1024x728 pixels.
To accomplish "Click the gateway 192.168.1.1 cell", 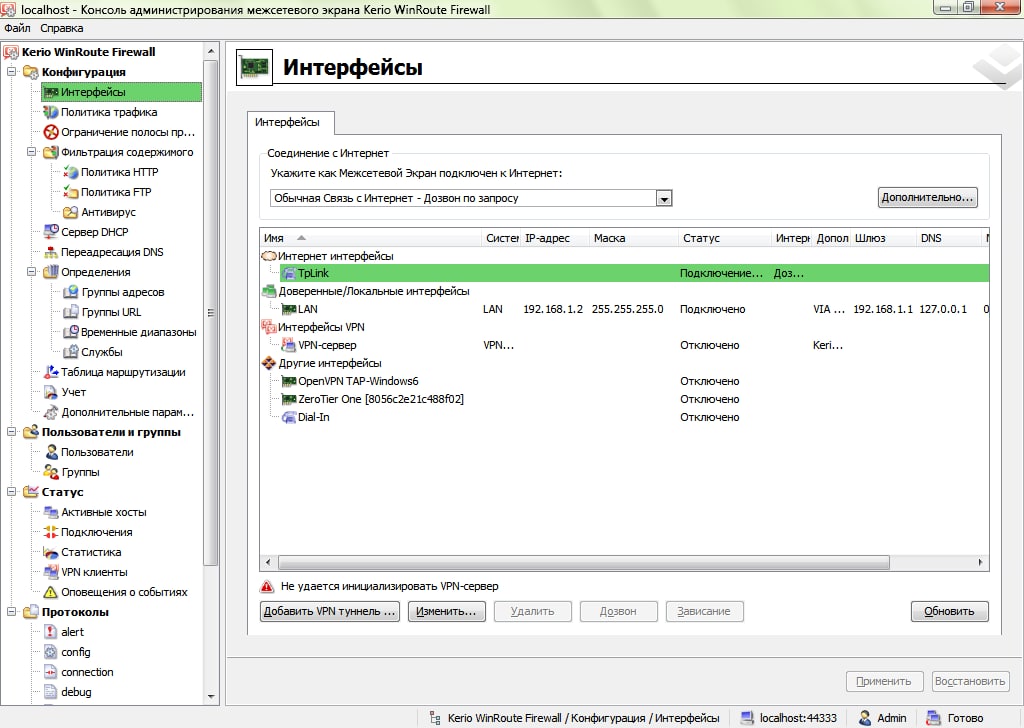I will 883,309.
